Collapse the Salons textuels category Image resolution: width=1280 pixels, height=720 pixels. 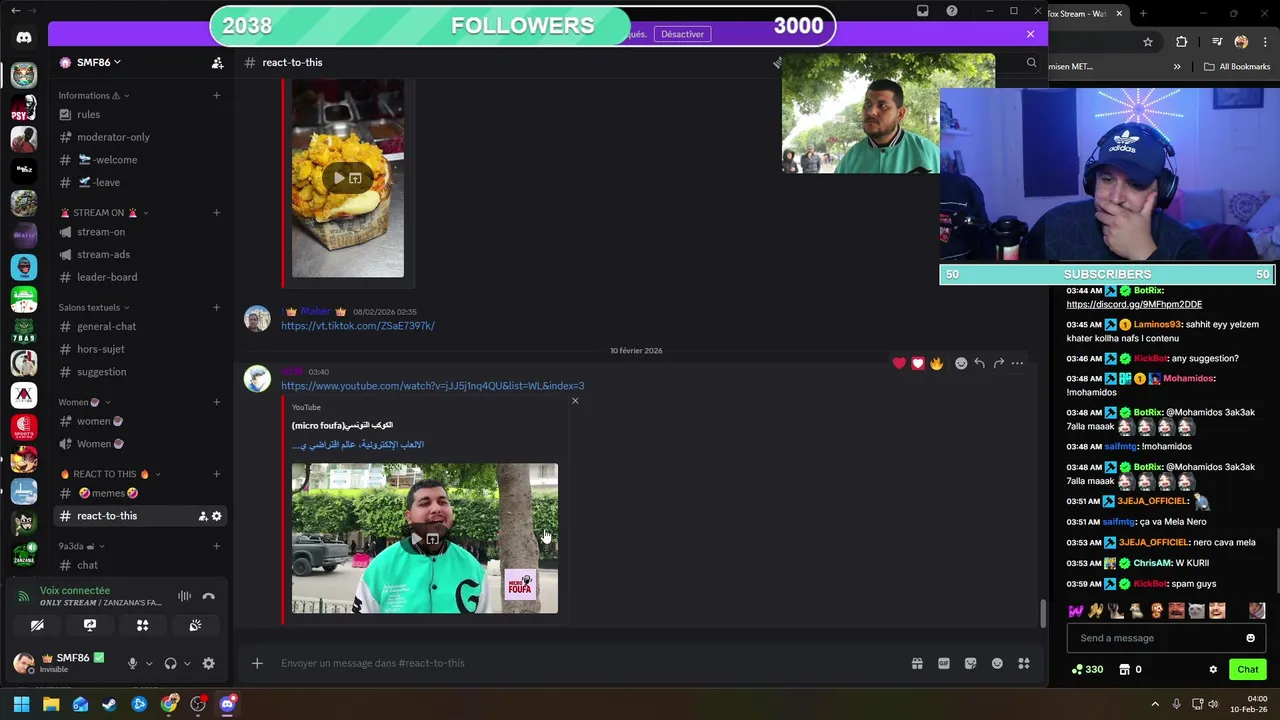(94, 307)
